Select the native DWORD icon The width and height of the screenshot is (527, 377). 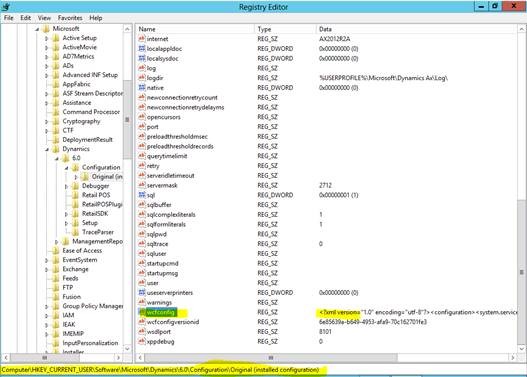pyautogui.click(x=142, y=87)
